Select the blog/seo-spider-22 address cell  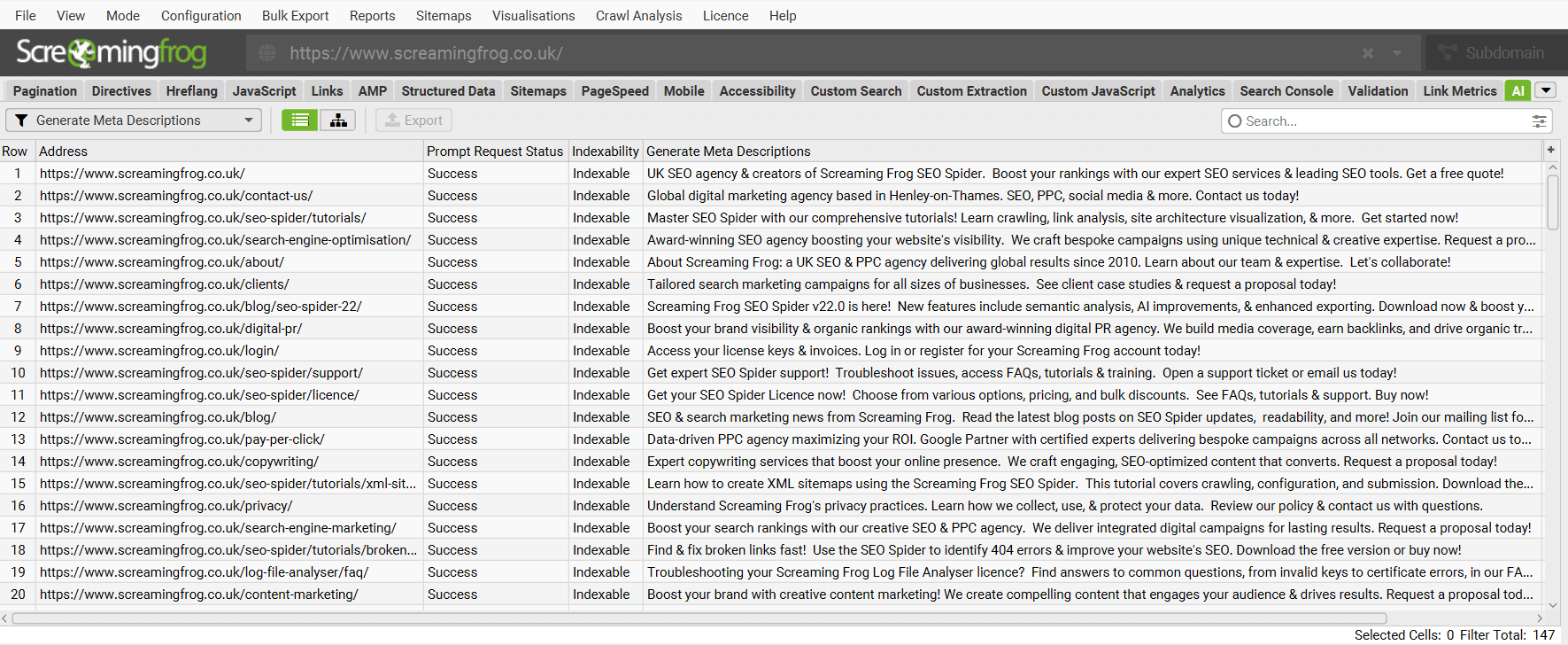[x=229, y=307]
